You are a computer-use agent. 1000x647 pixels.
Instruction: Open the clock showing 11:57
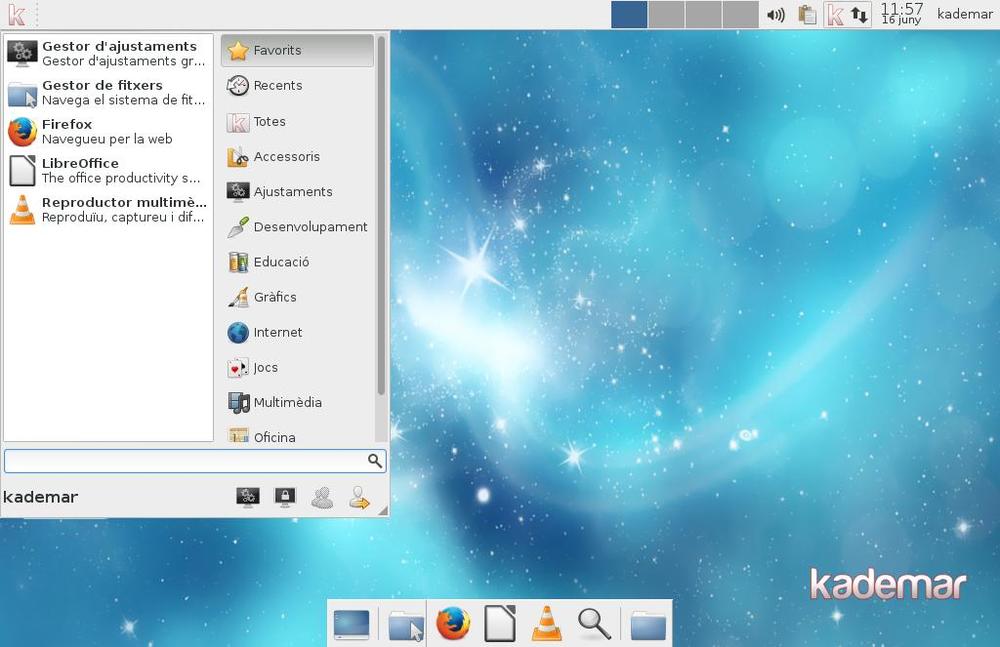901,14
